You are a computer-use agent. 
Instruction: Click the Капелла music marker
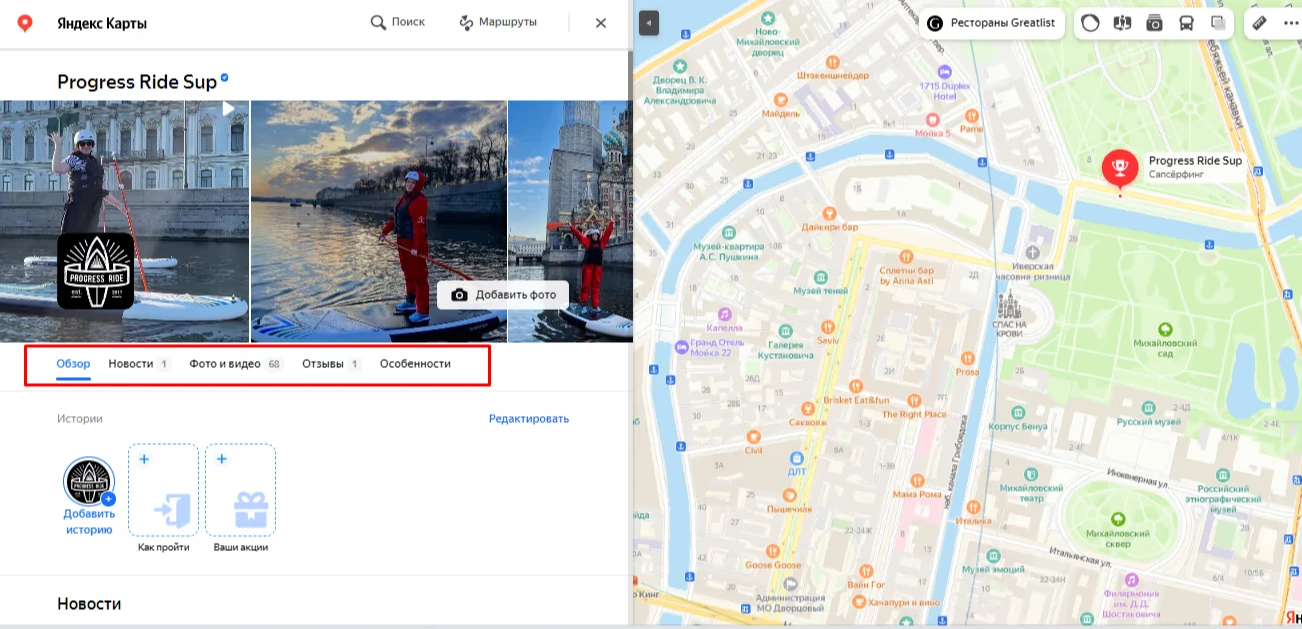click(723, 312)
